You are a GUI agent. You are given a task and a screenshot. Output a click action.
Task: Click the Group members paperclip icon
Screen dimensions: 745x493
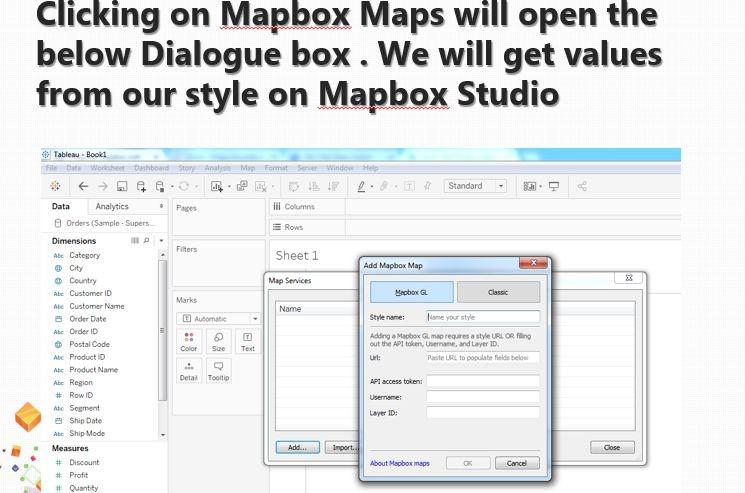tap(384, 186)
